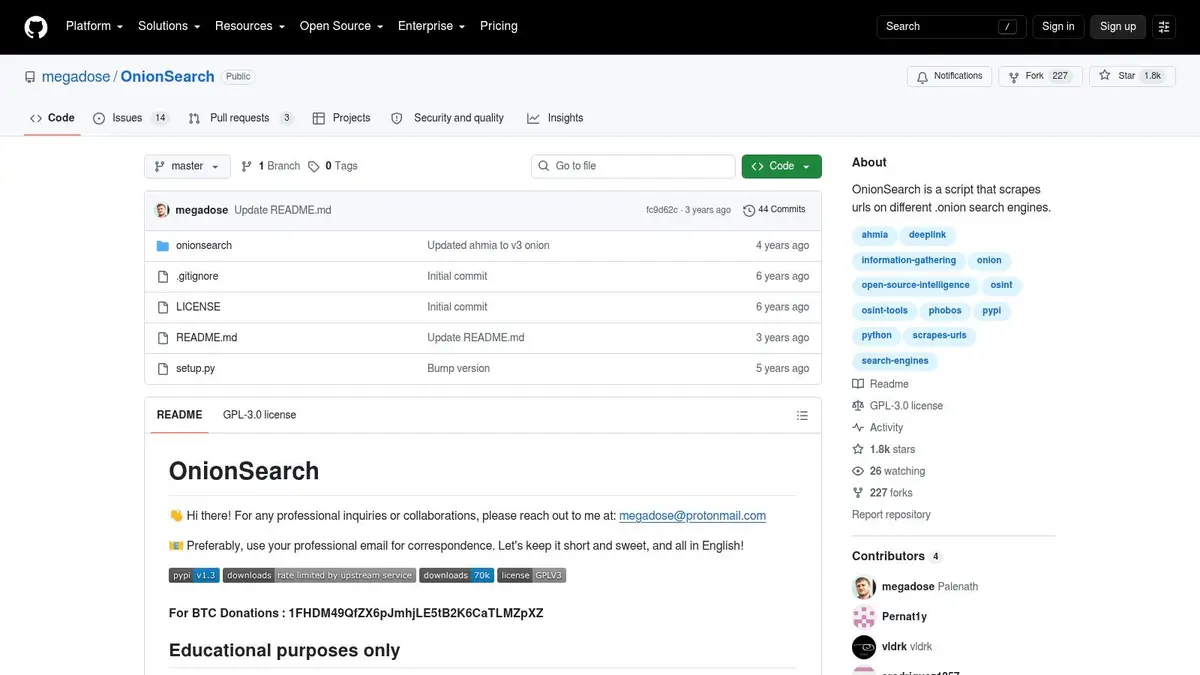Click the ahmia topic tag
Image resolution: width=1200 pixels, height=675 pixels.
(874, 235)
